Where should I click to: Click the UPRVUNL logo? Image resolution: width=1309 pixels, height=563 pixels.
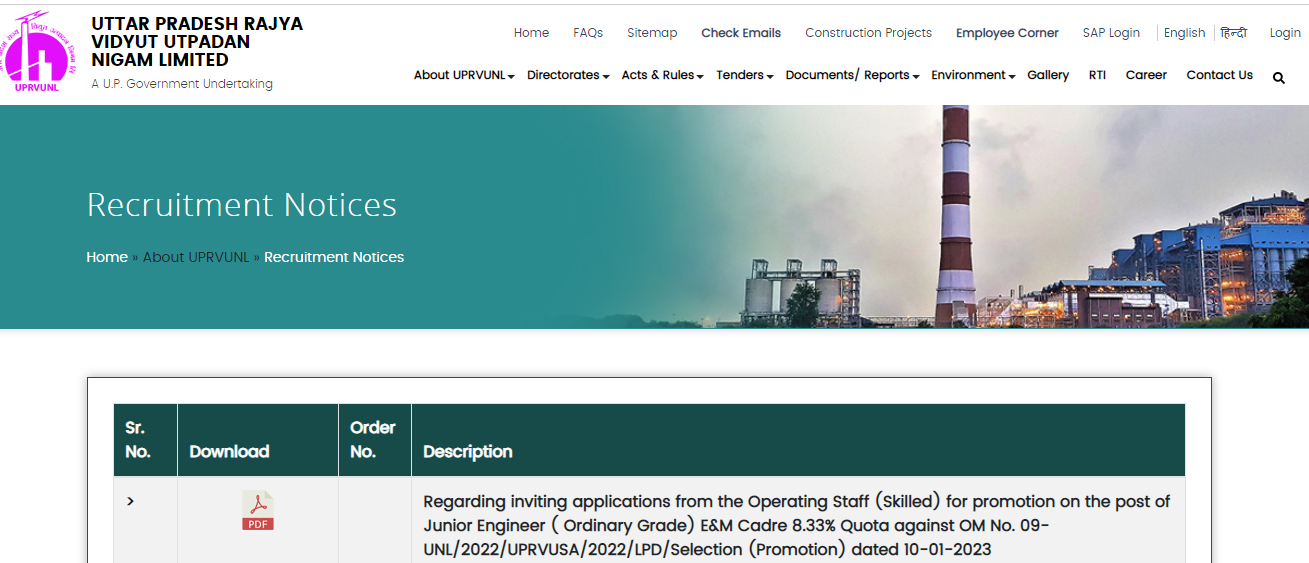coord(39,53)
